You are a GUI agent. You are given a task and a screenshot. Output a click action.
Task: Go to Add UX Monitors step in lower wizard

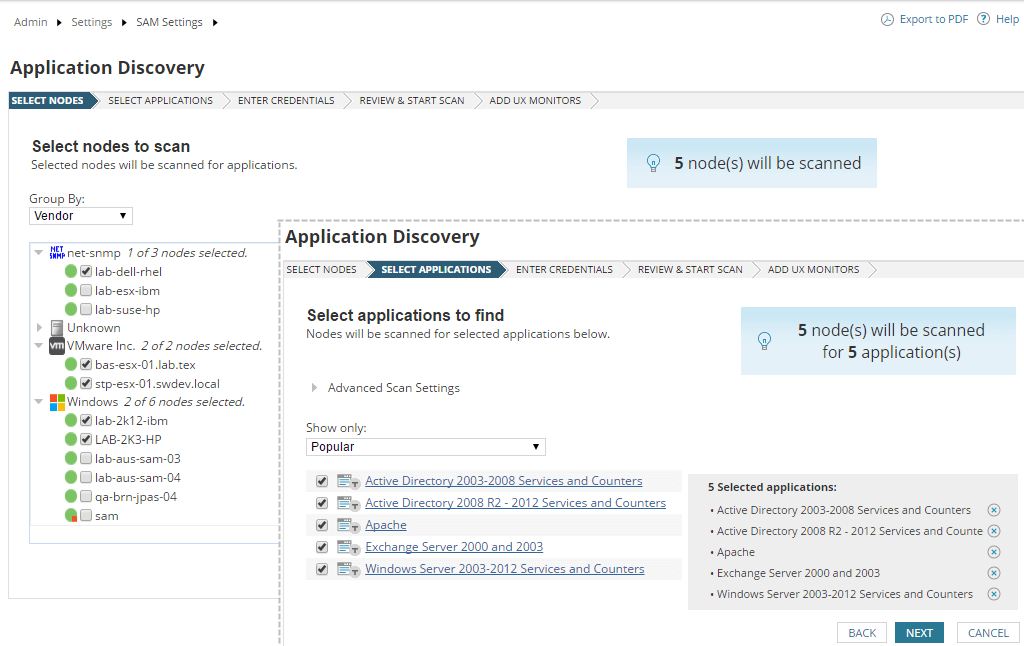814,270
